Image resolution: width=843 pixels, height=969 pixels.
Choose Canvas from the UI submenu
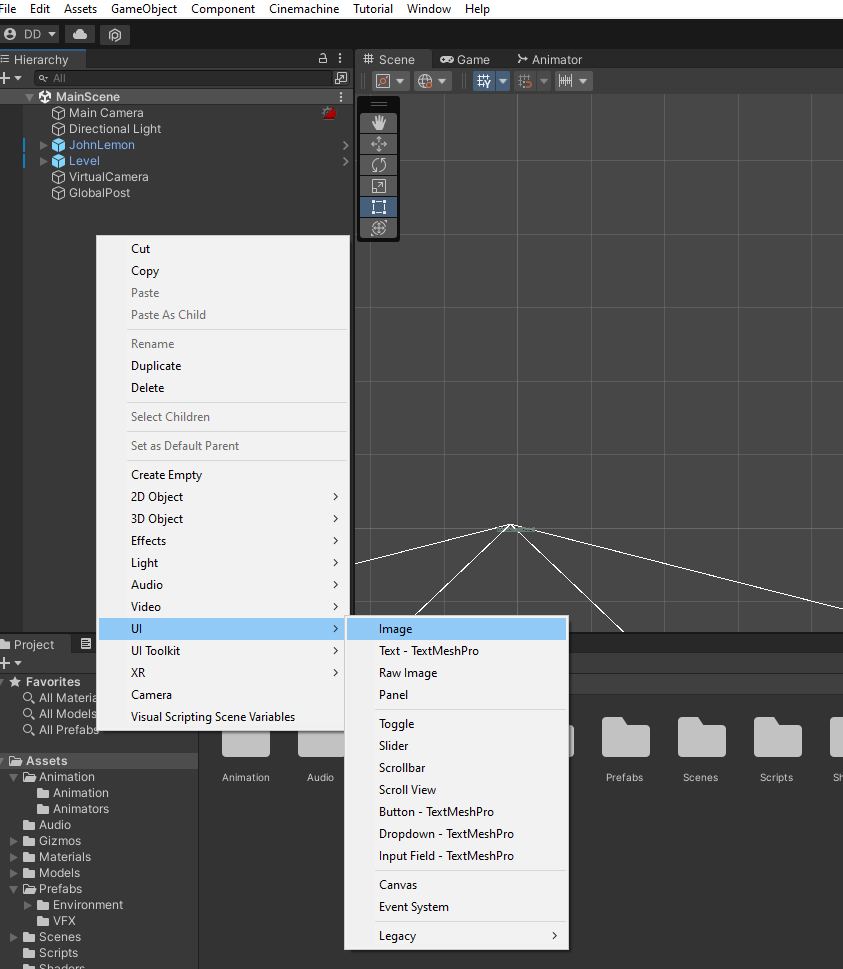click(456, 885)
